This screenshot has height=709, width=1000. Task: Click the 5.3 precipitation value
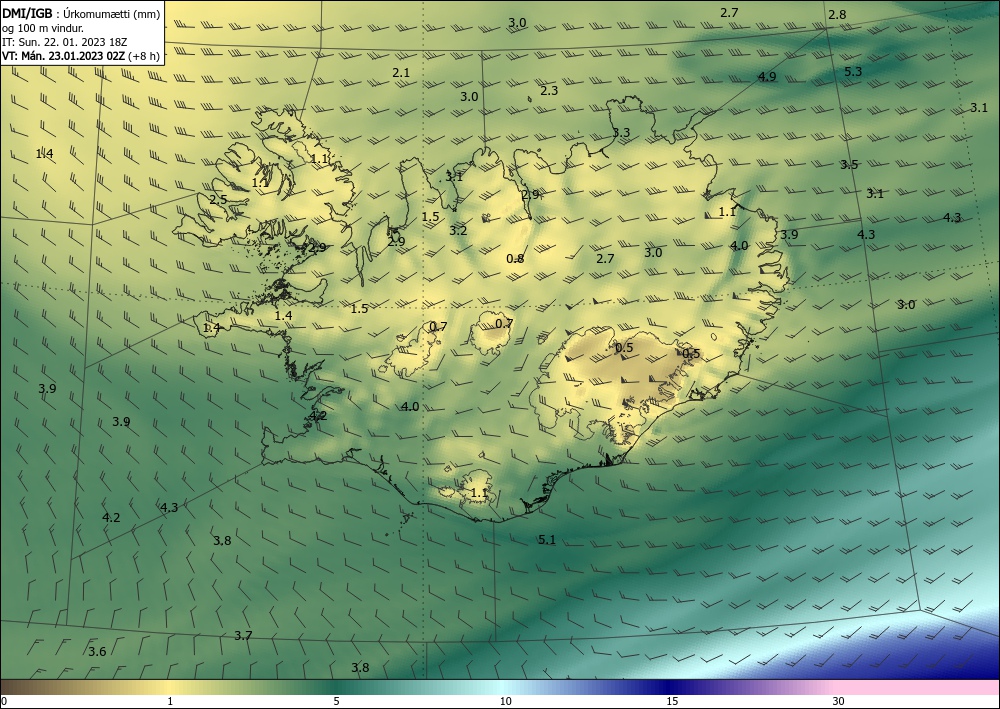[853, 71]
